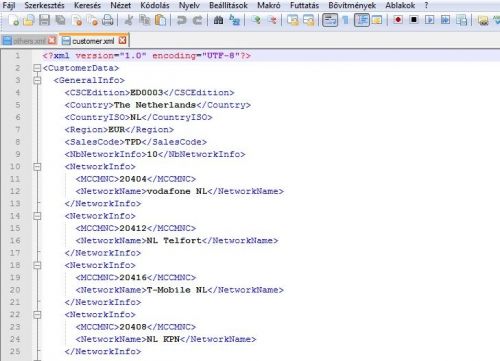Close the customer.xml tab
Screen dimensions: 500x361
point(123,40)
